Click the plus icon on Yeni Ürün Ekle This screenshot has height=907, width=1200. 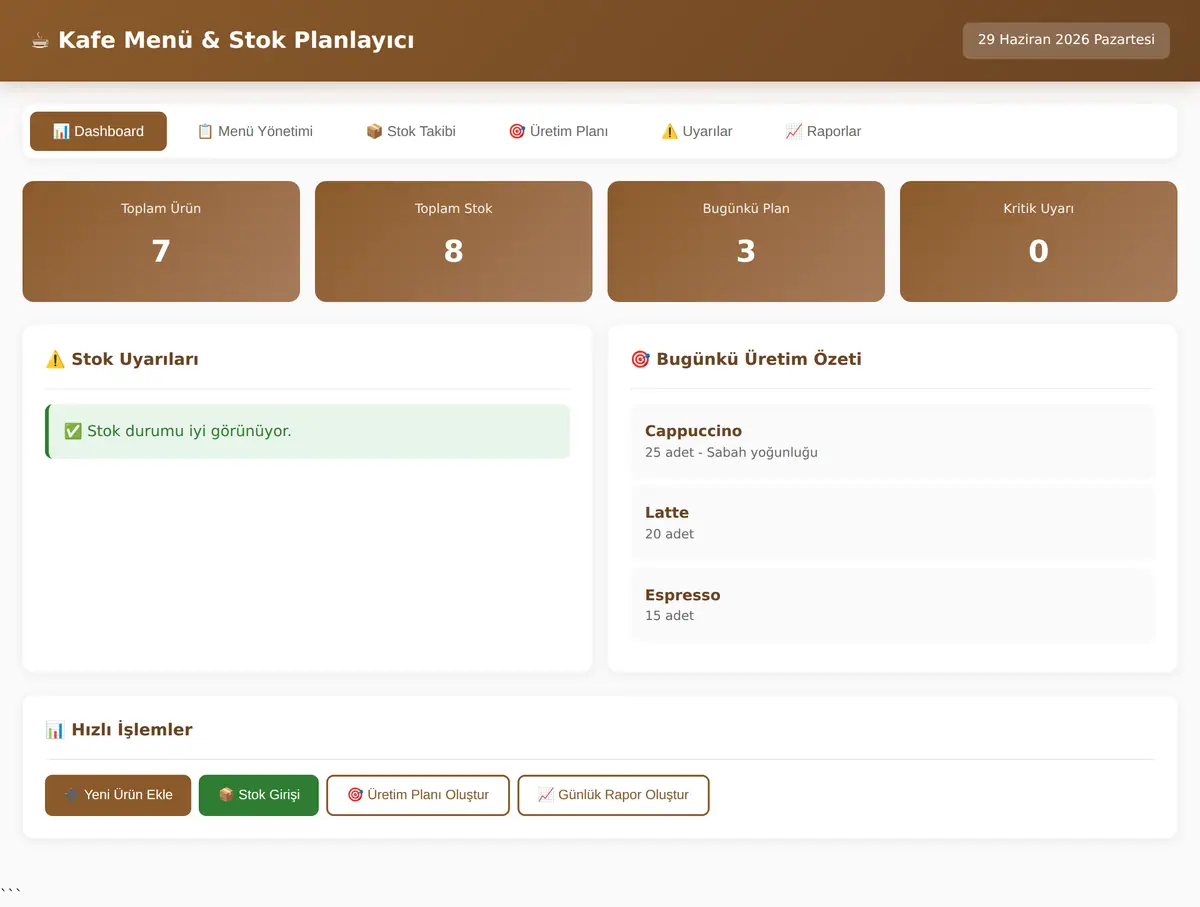pyautogui.click(x=72, y=795)
